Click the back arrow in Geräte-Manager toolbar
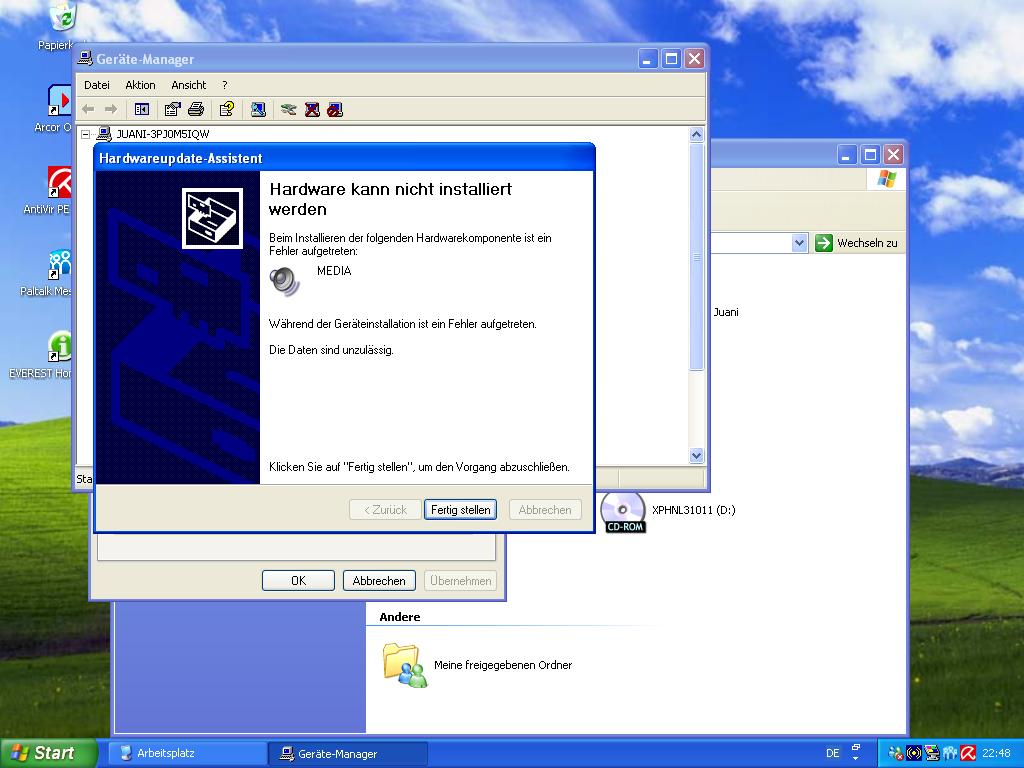The image size is (1024, 768). pos(88,109)
